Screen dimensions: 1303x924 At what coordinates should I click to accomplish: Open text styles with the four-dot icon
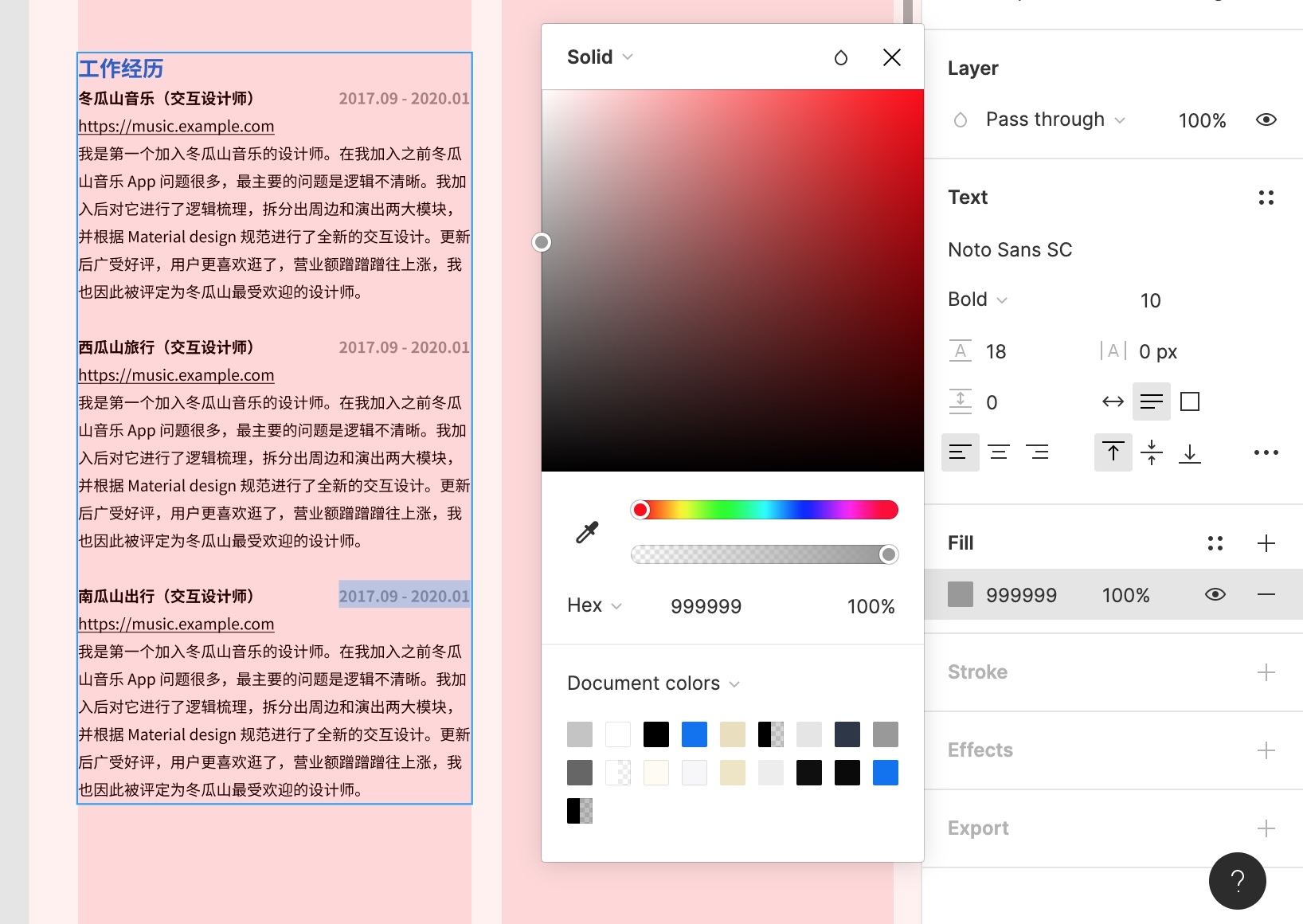(1266, 198)
